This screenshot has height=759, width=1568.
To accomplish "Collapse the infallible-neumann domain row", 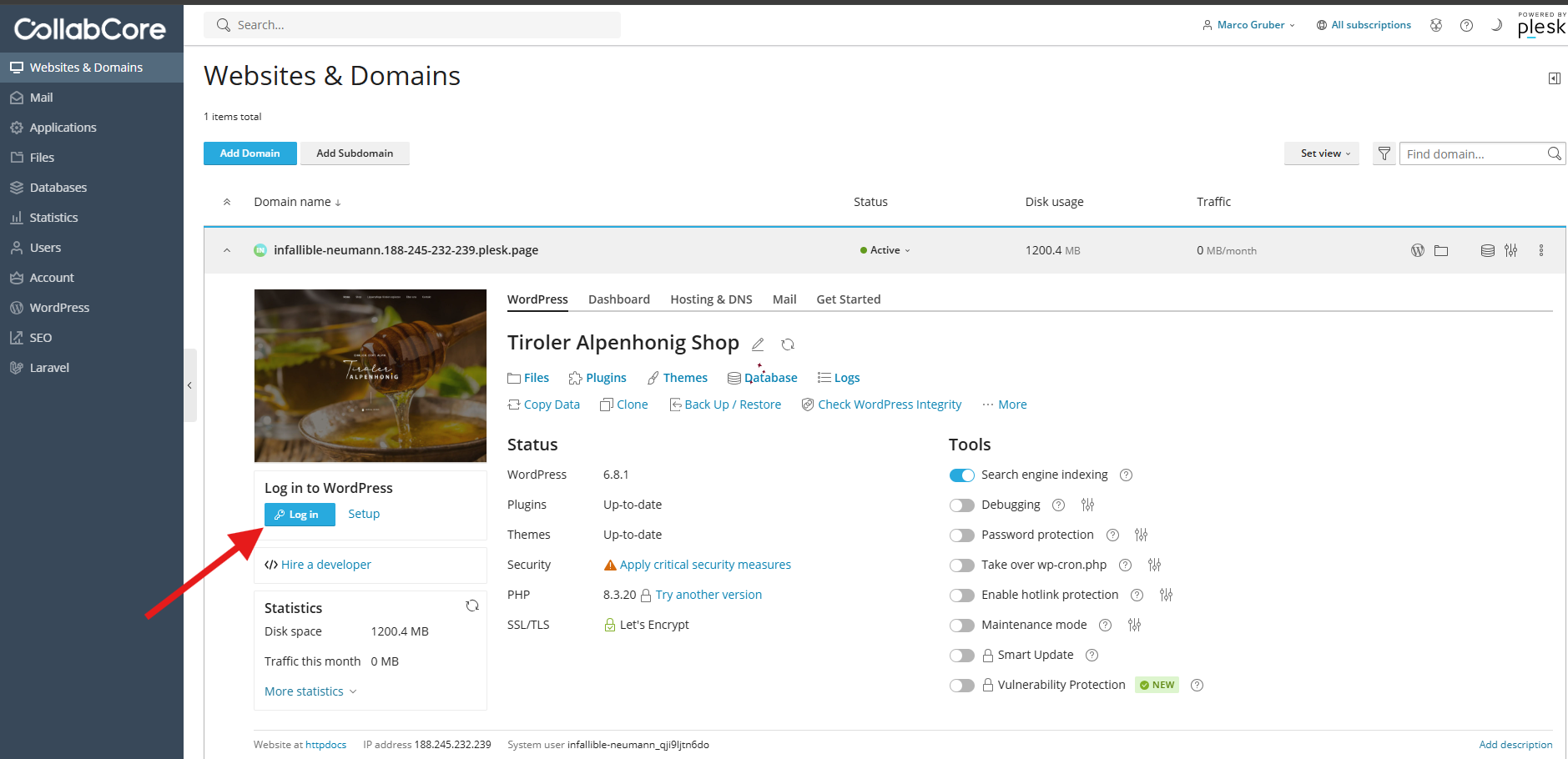I will click(x=227, y=250).
